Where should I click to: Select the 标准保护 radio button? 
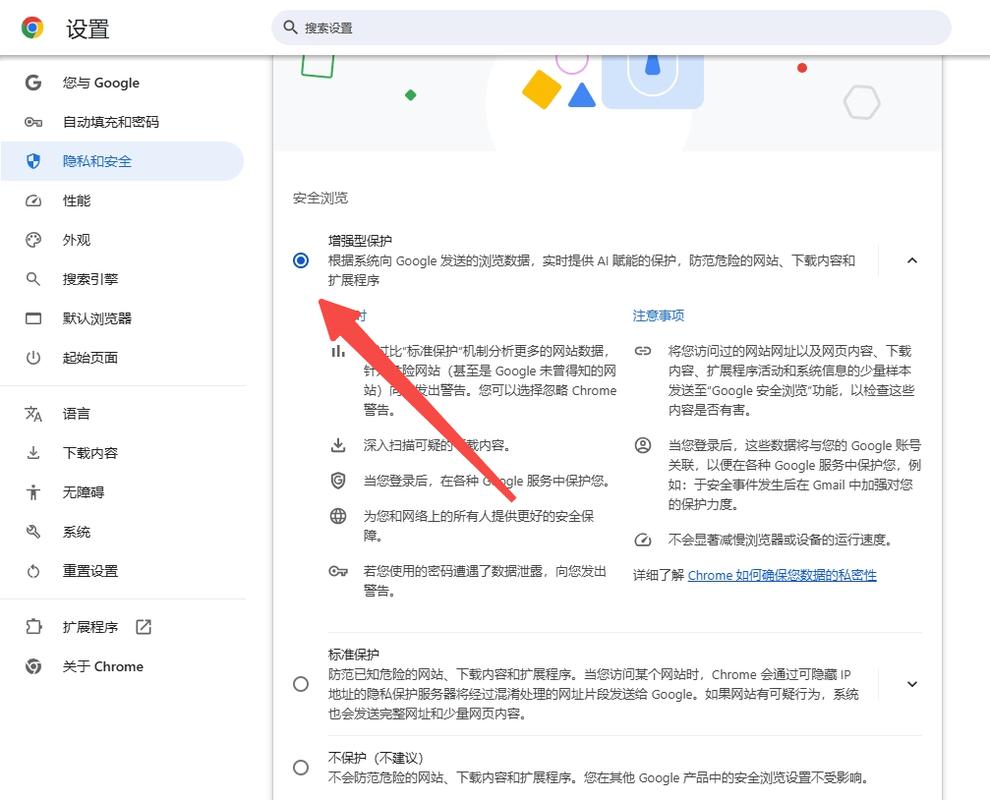tap(301, 684)
